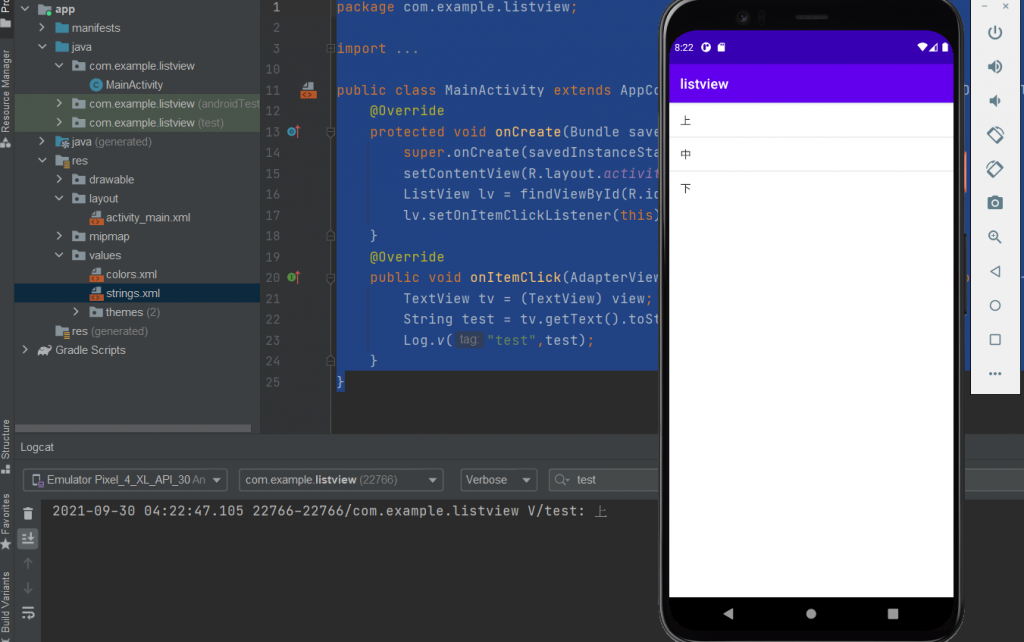1024x642 pixels.
Task: Click logcat search magnifier icon
Action: [561, 480]
